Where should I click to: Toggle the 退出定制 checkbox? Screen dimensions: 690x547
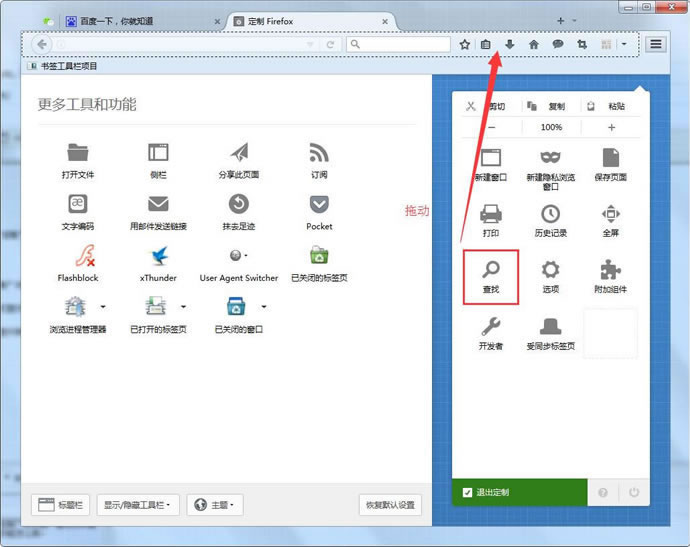(467, 492)
